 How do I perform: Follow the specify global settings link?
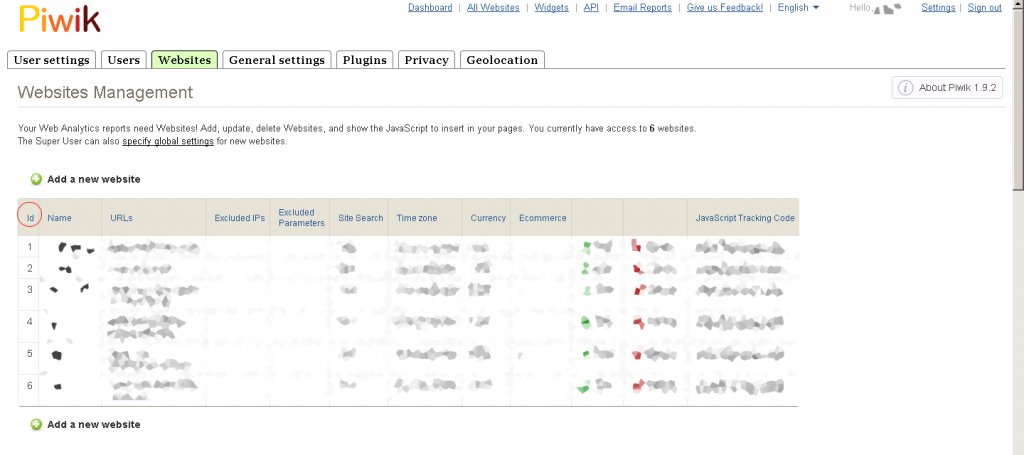(168, 142)
